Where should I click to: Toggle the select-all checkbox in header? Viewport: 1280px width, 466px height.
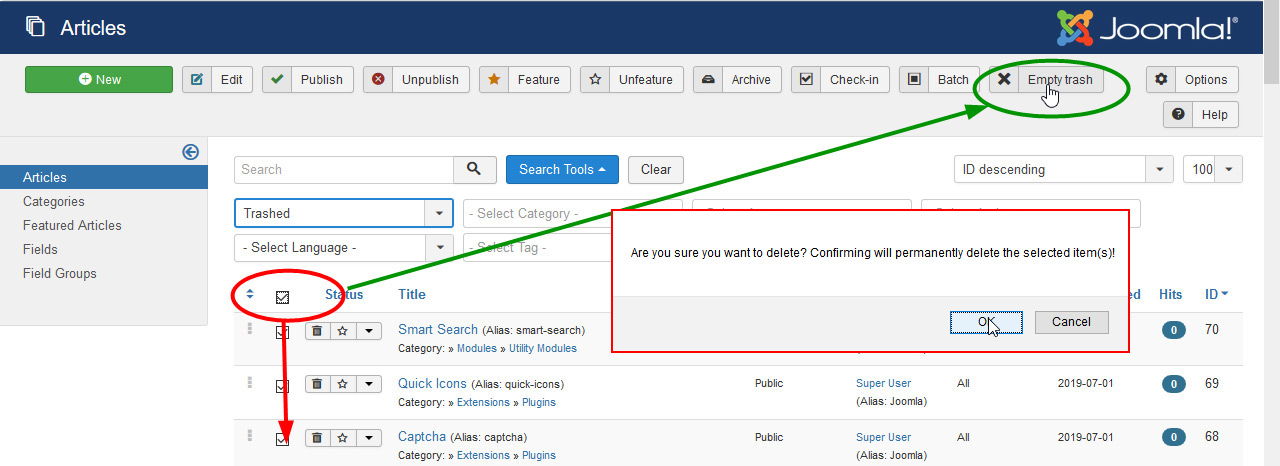click(x=282, y=296)
